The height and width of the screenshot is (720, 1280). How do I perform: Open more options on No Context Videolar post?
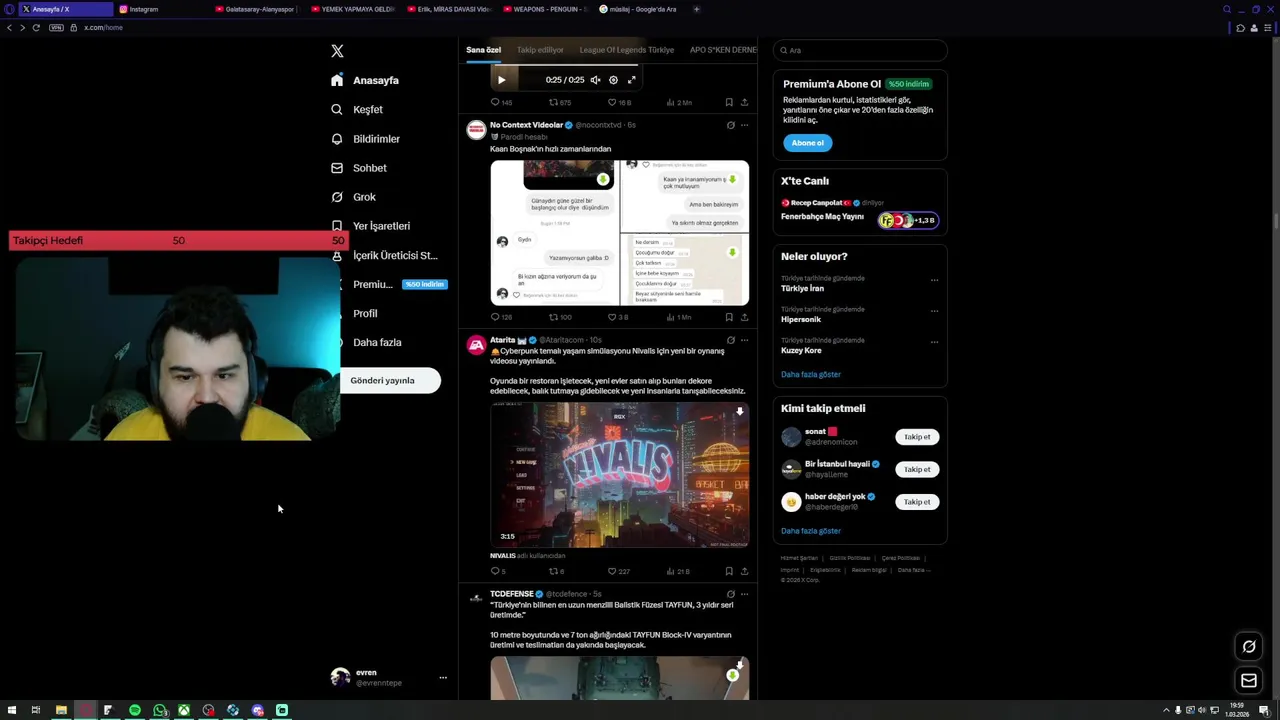744,125
